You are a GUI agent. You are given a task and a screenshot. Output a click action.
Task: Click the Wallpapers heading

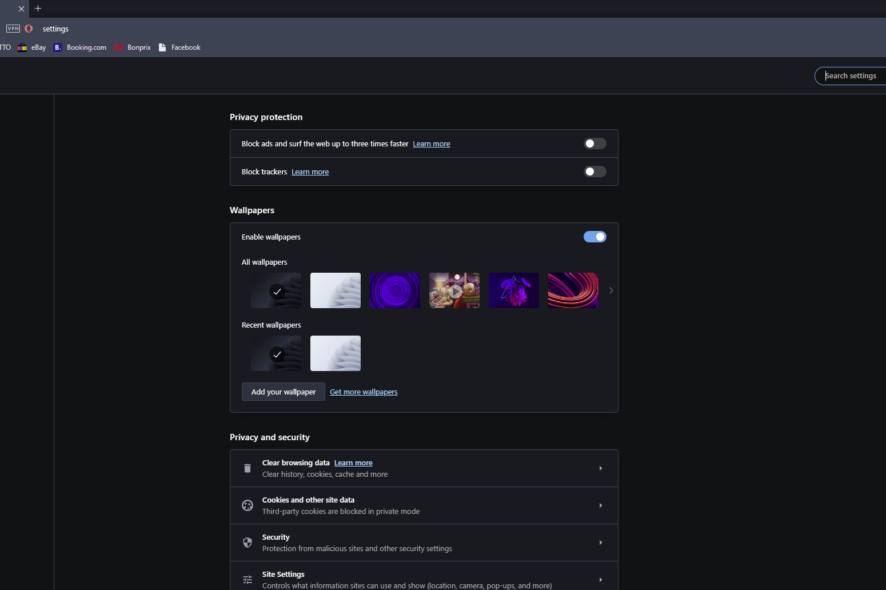coord(252,210)
